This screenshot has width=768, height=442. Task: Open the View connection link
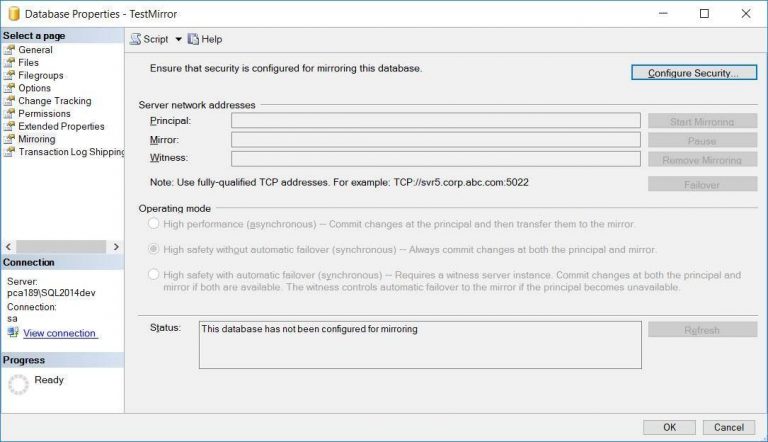click(59, 333)
